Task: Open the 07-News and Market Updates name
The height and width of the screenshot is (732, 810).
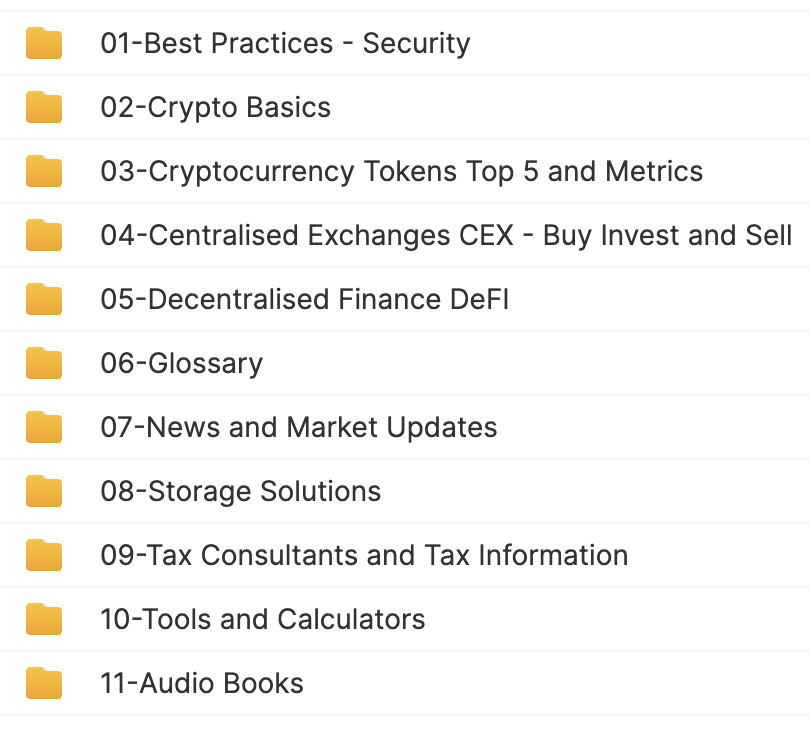Action: click(x=298, y=428)
